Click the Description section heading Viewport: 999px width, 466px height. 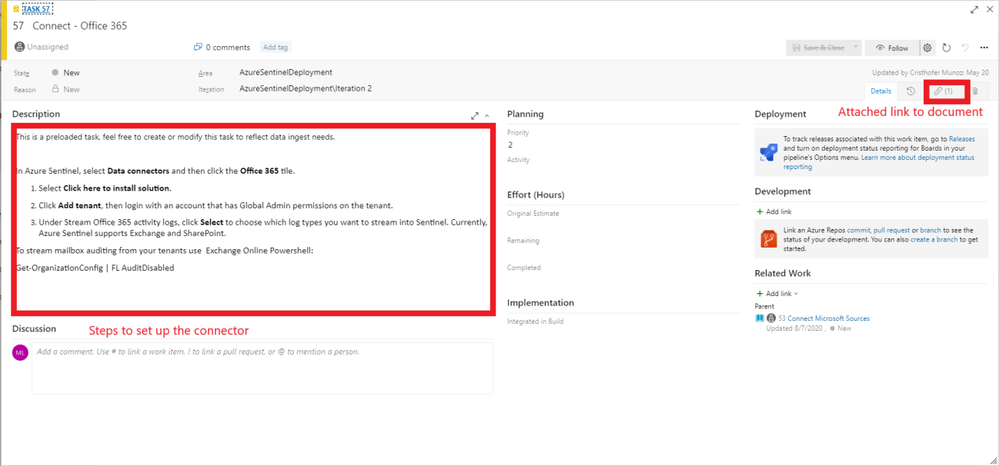(x=36, y=114)
